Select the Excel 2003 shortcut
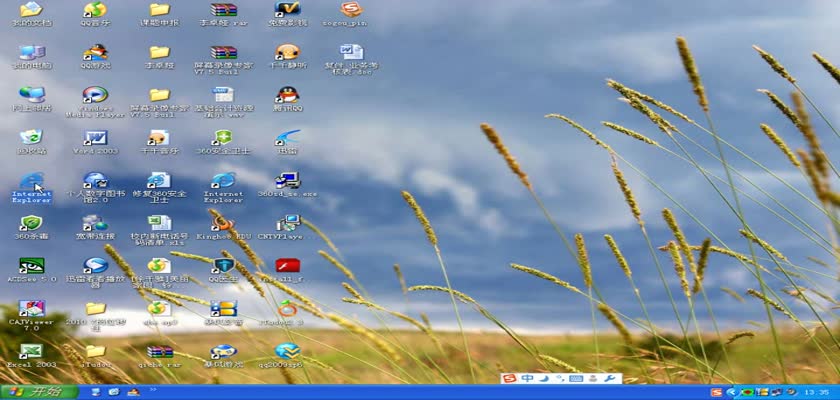This screenshot has width=840, height=400. pos(32,357)
